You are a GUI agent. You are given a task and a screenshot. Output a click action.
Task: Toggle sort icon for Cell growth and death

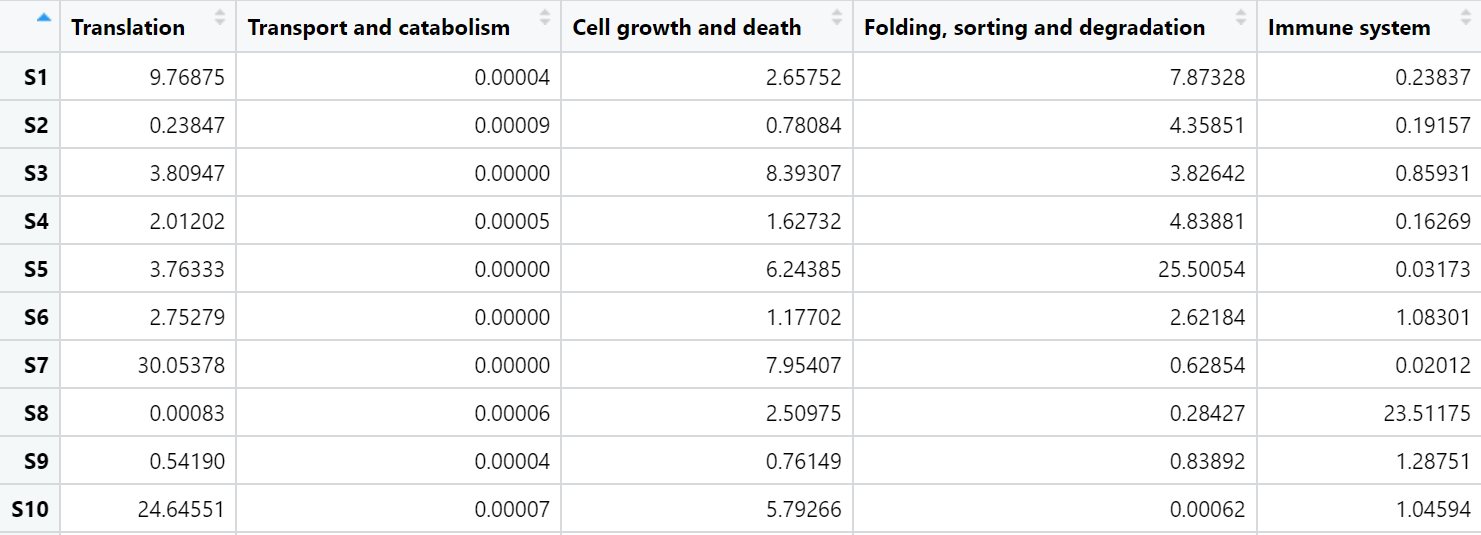click(x=837, y=17)
